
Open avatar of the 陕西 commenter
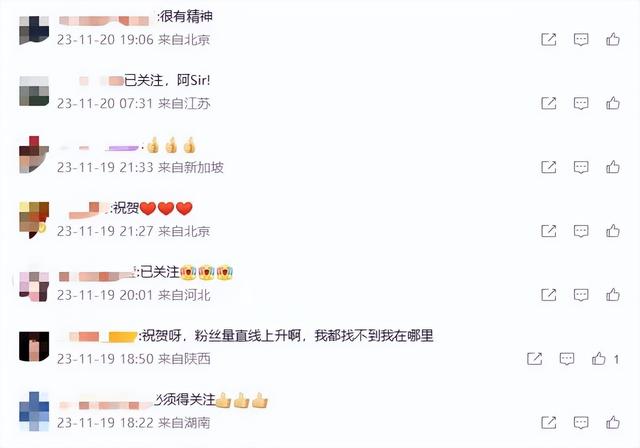pyautogui.click(x=34, y=346)
